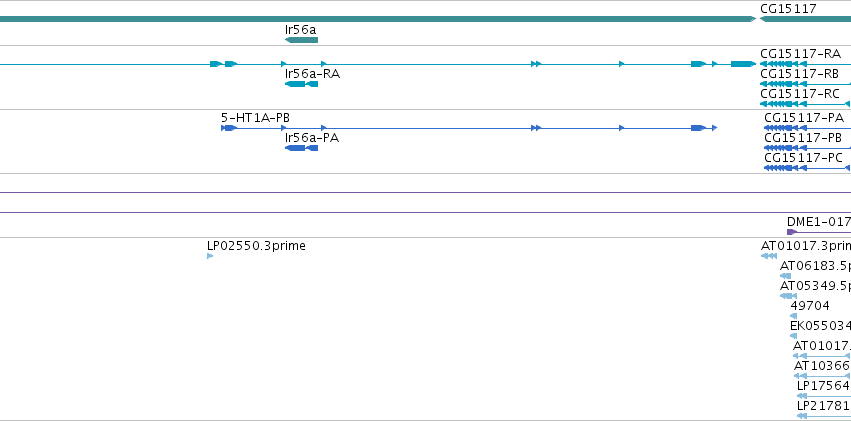This screenshot has width=851, height=421.
Task: Select the DME1-017 purple feature block
Action: (791, 232)
